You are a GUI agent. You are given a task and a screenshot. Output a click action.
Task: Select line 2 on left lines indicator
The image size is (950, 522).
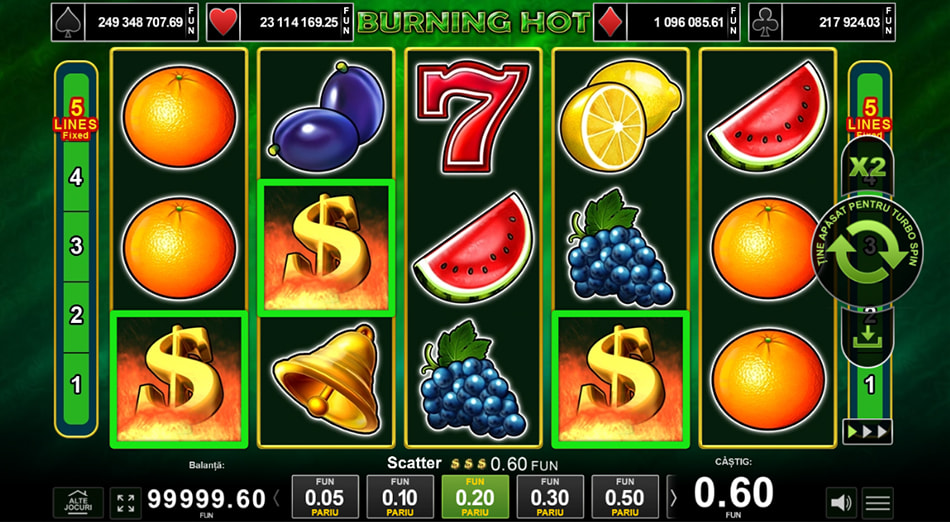tap(76, 316)
